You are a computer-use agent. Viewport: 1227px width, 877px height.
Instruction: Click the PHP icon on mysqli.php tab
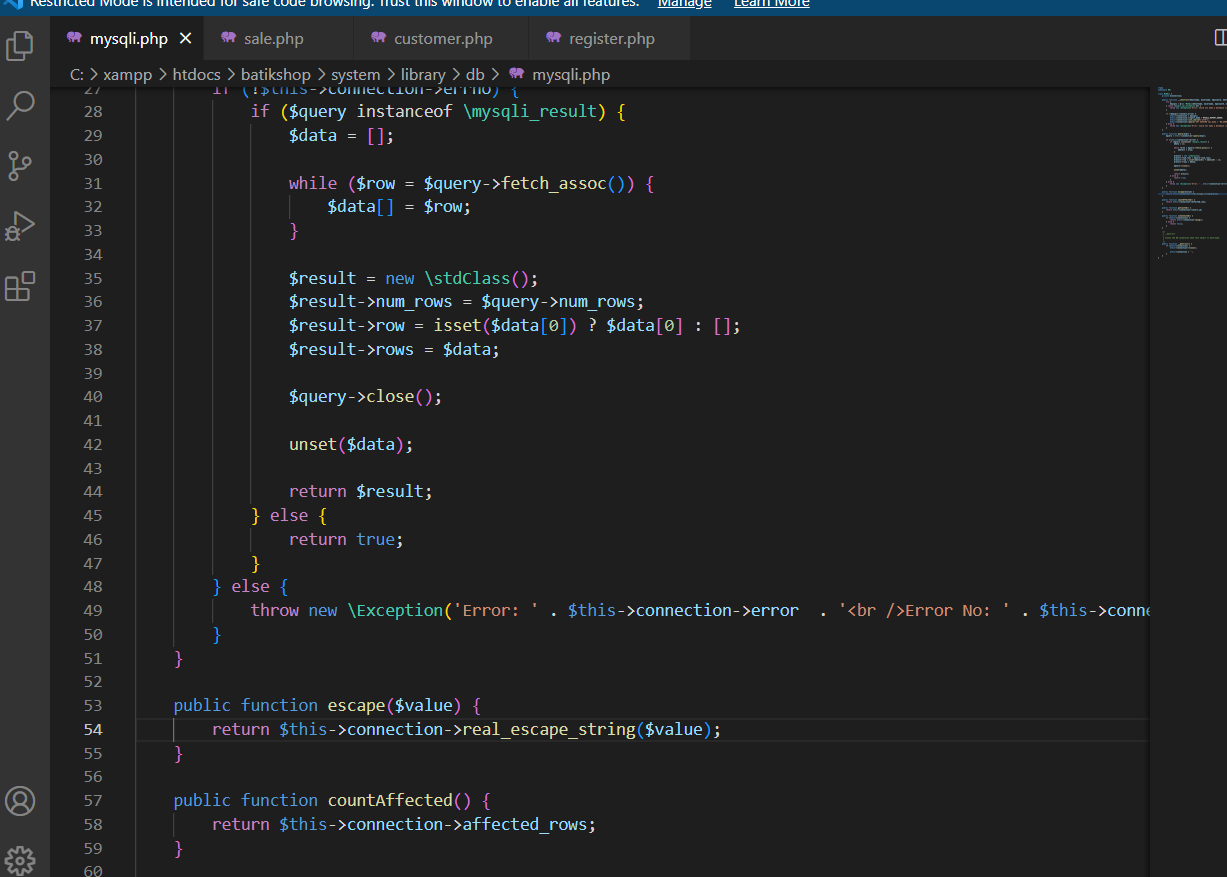[74, 38]
